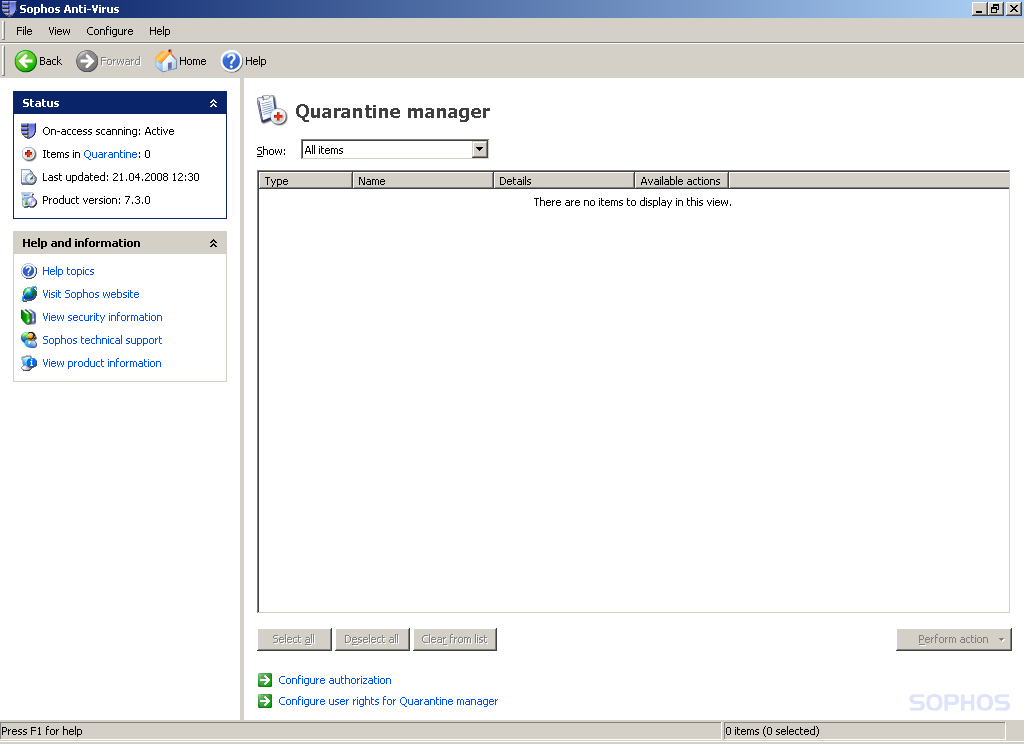Click green arrow icon beside Configure user rights

point(264,701)
